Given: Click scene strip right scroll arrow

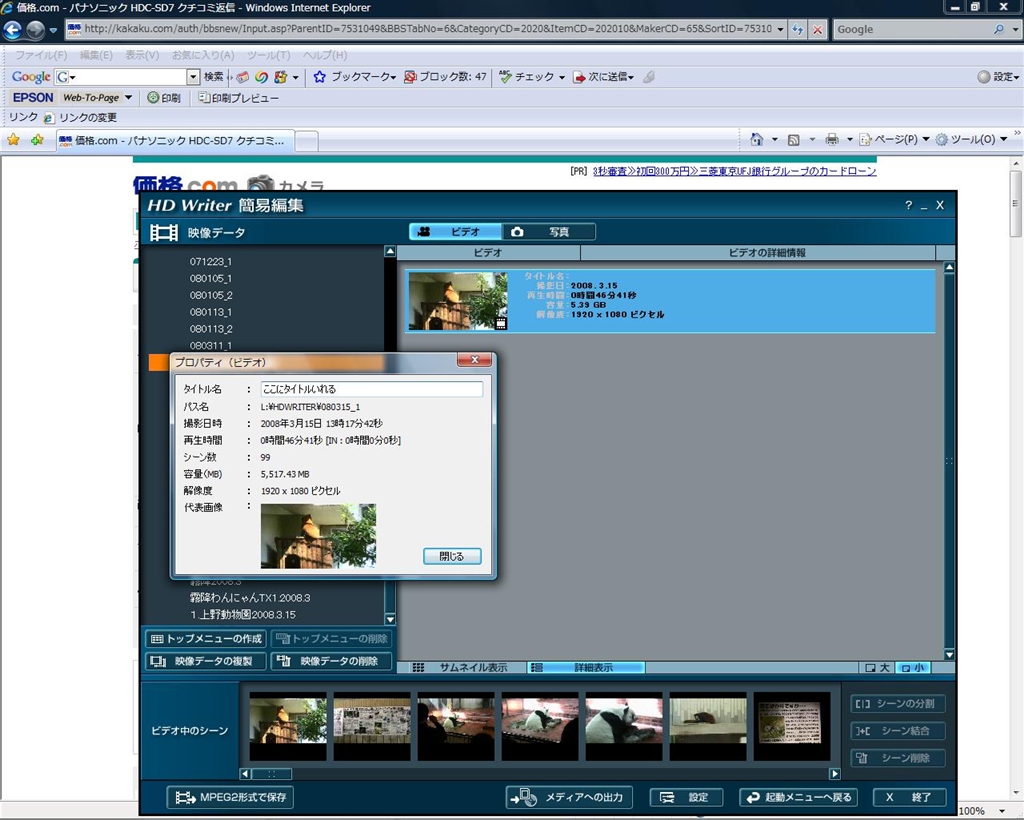Looking at the screenshot, I should pyautogui.click(x=835, y=774).
